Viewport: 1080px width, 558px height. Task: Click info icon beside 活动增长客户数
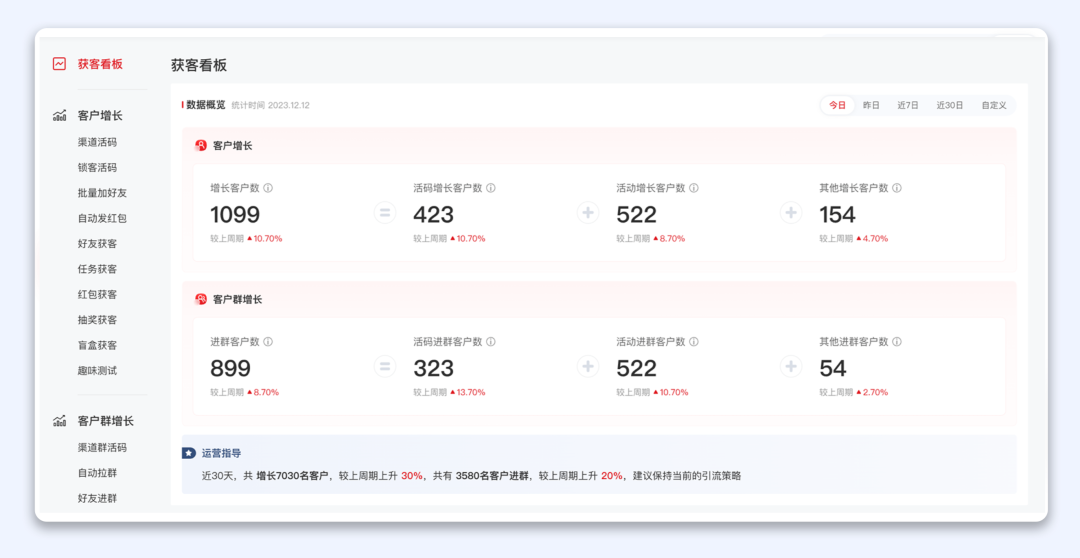(694, 188)
